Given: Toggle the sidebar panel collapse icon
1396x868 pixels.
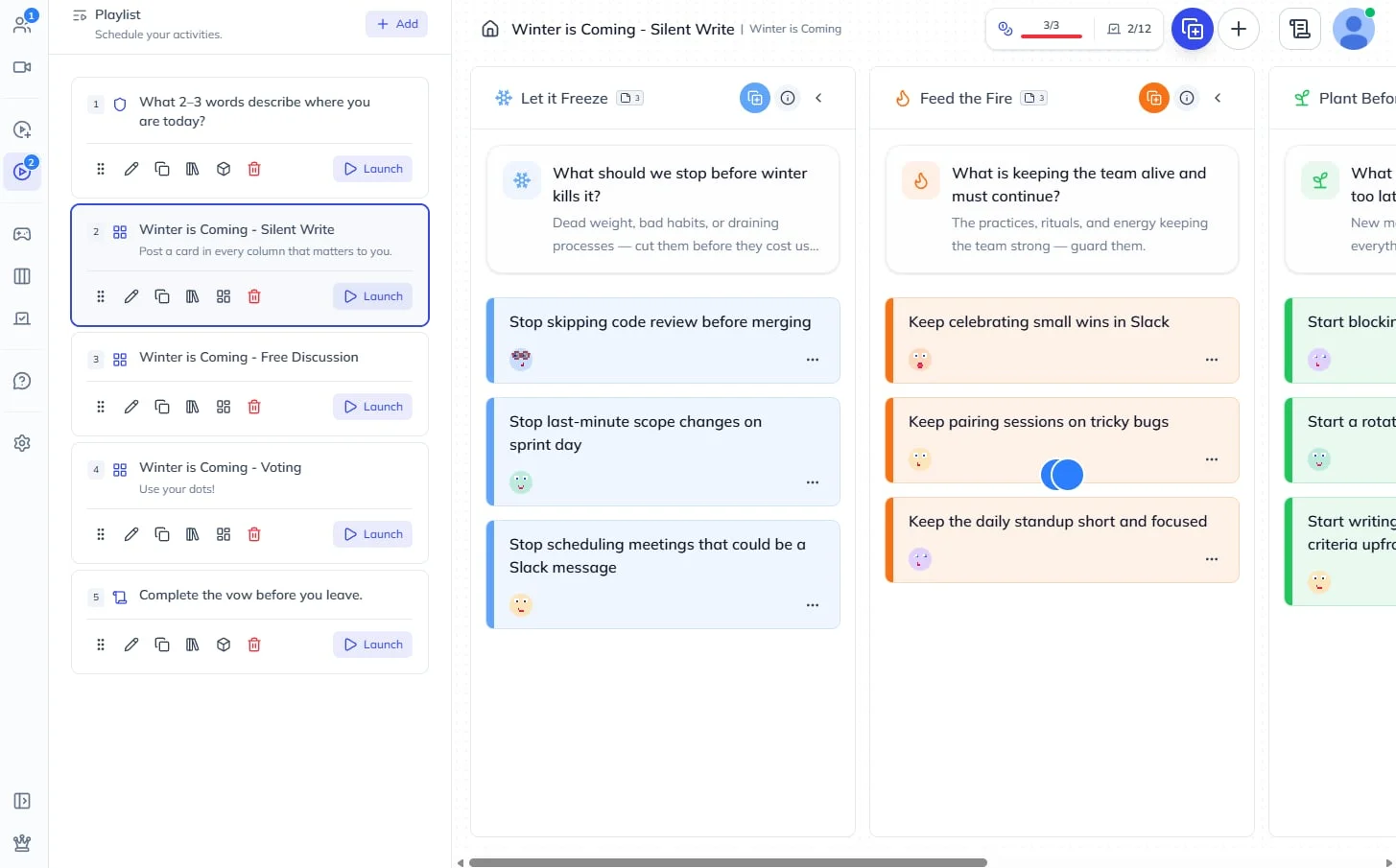Looking at the screenshot, I should pyautogui.click(x=22, y=801).
